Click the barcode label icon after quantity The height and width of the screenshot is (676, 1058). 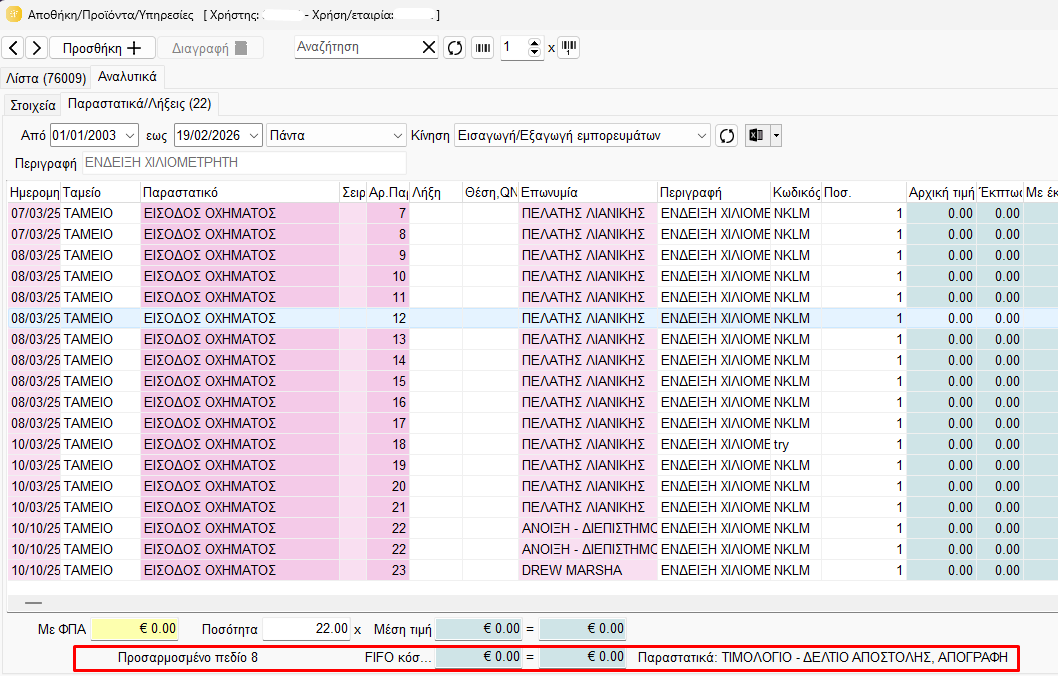[x=569, y=47]
